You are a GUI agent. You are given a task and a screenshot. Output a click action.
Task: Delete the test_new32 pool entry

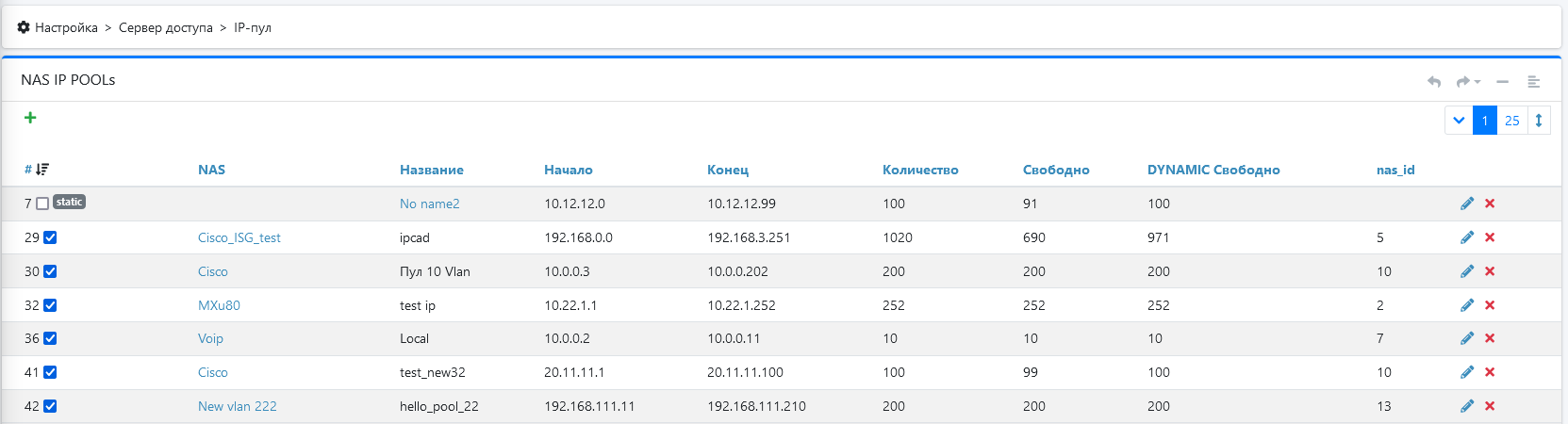click(1490, 372)
